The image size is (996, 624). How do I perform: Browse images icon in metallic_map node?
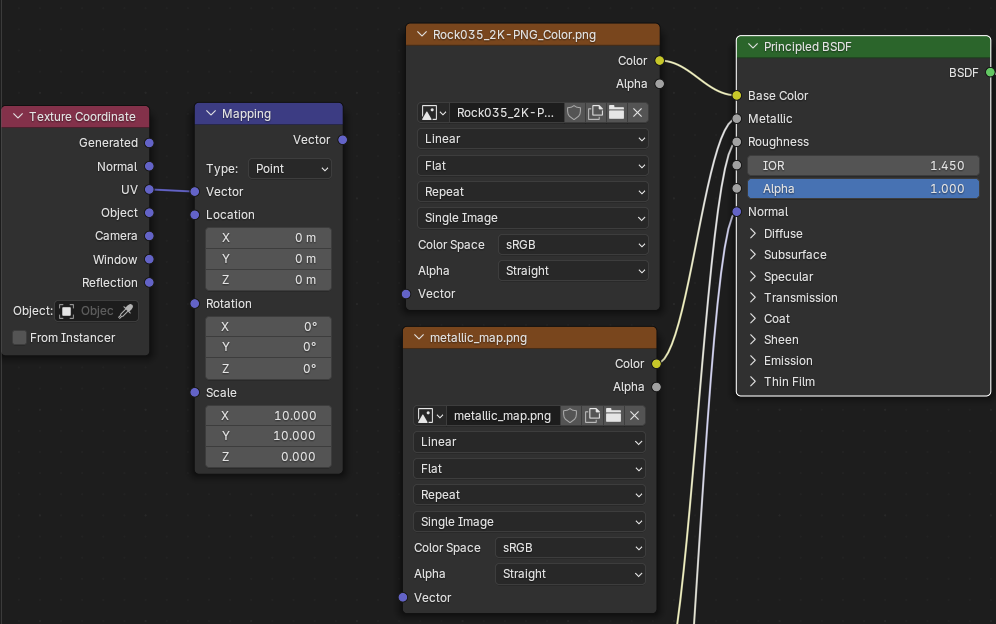pyautogui.click(x=430, y=416)
